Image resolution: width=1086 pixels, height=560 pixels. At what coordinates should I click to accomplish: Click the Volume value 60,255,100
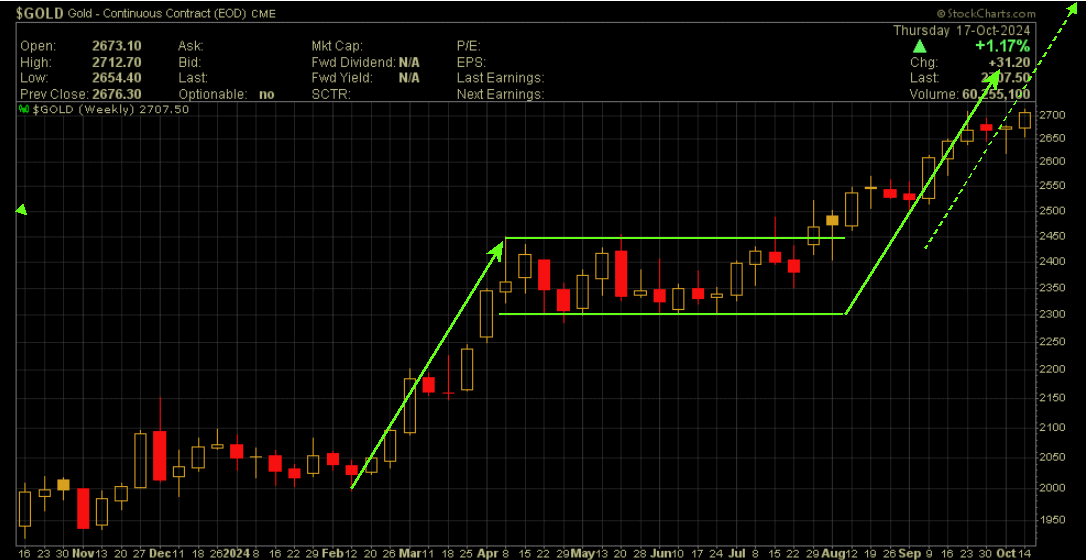[x=995, y=93]
